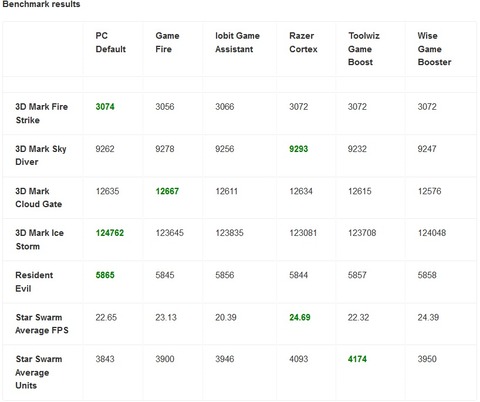Screen dimensions: 480x402
Task: Select the 3D Mark Ice Storm label
Action: [39, 239]
